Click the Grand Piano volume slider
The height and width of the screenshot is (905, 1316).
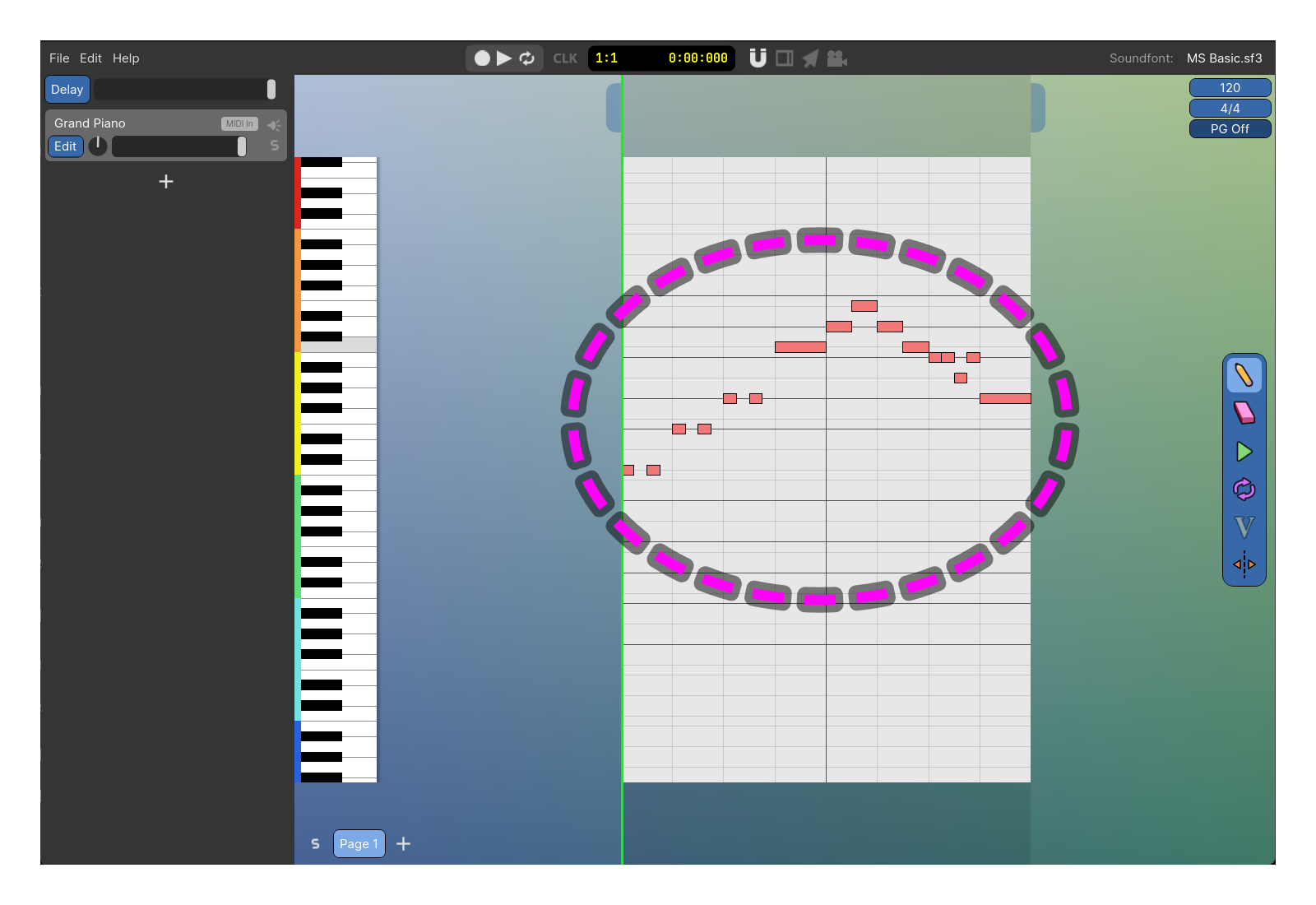178,146
